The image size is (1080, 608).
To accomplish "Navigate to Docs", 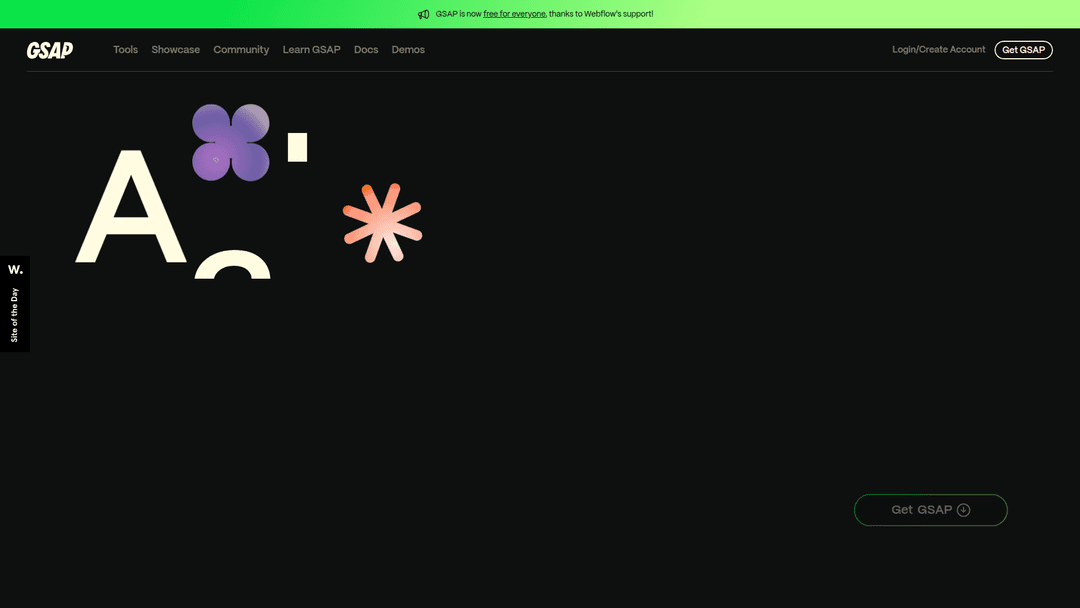I will tap(366, 50).
